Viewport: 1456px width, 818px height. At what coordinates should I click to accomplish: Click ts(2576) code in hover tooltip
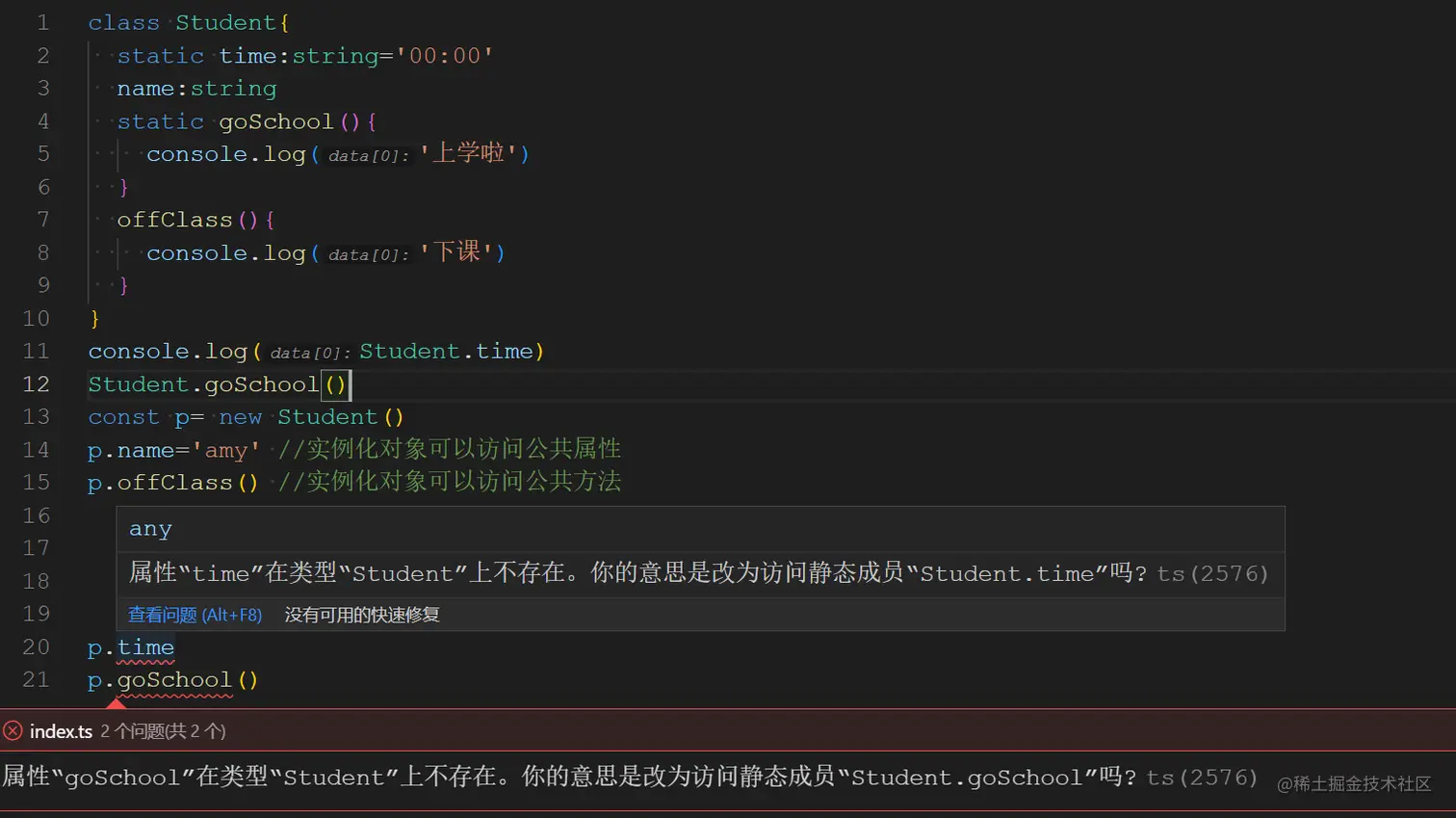tap(1212, 574)
